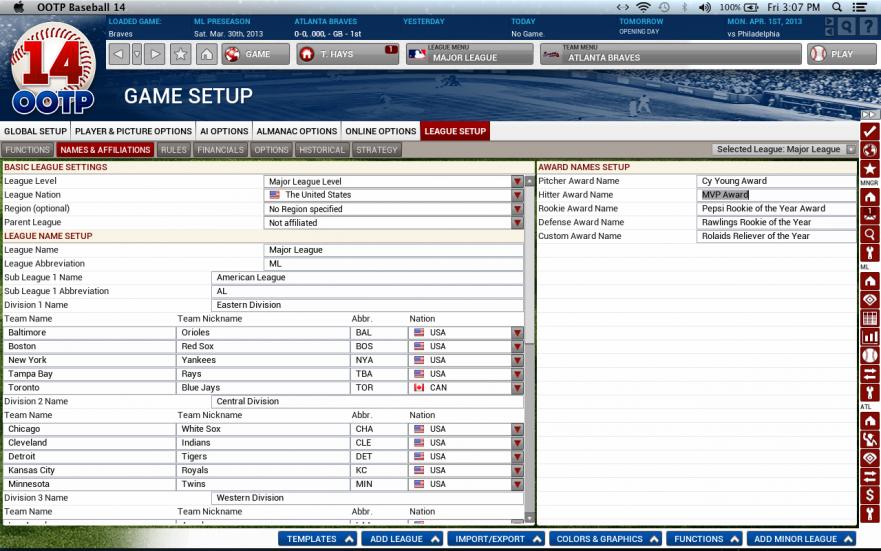
Task: Open the League Level dropdown
Action: (517, 181)
